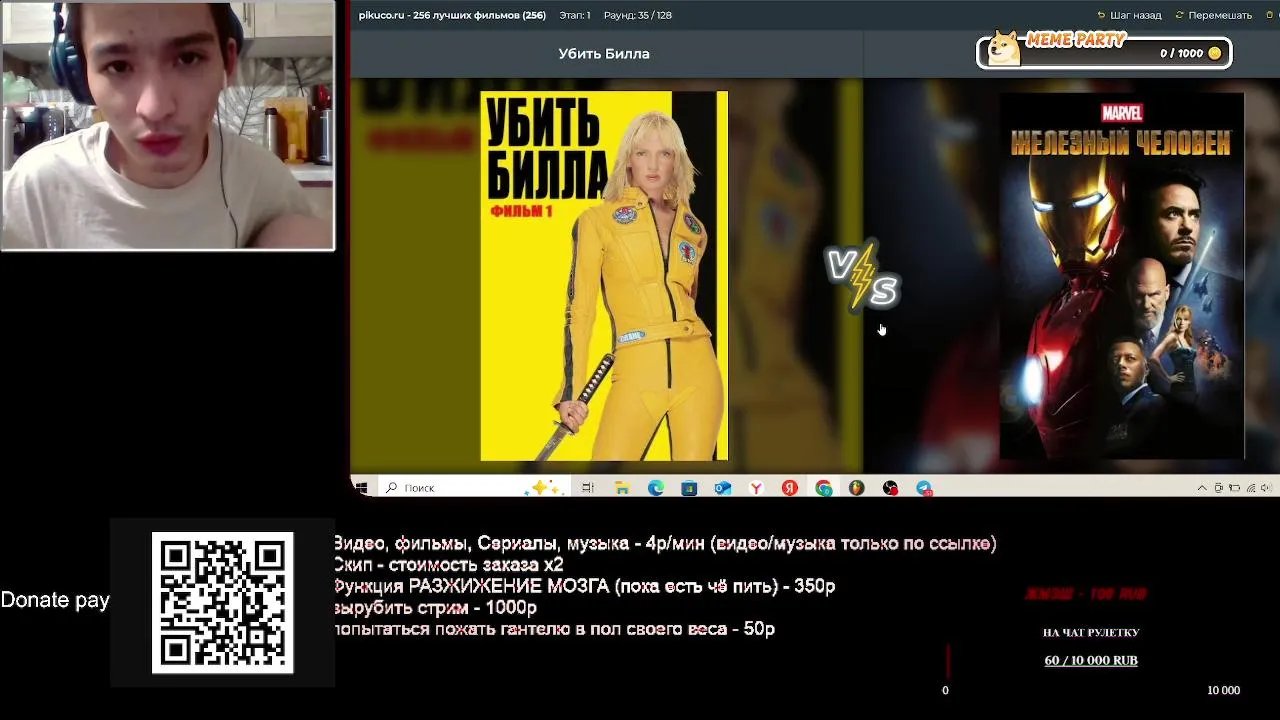Switch to Google Chrome in the taskbar
1280x720 pixels.
point(823,487)
